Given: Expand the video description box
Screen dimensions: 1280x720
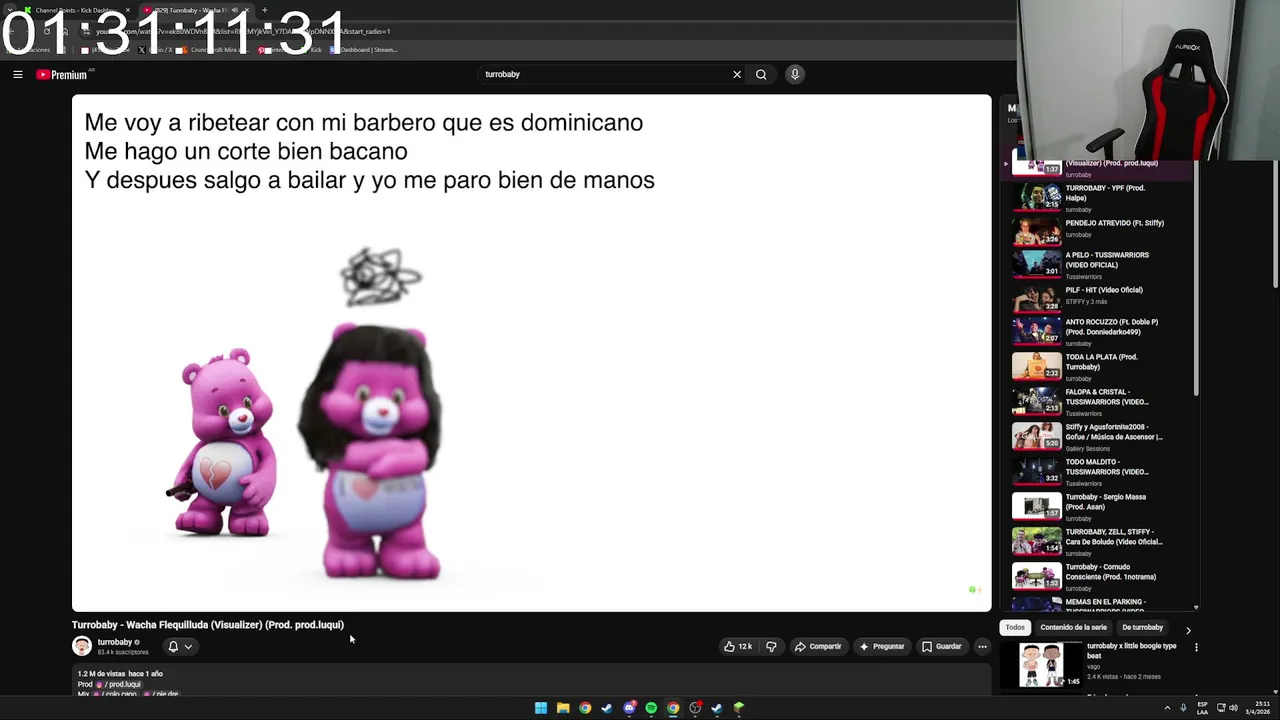Looking at the screenshot, I should [531, 680].
